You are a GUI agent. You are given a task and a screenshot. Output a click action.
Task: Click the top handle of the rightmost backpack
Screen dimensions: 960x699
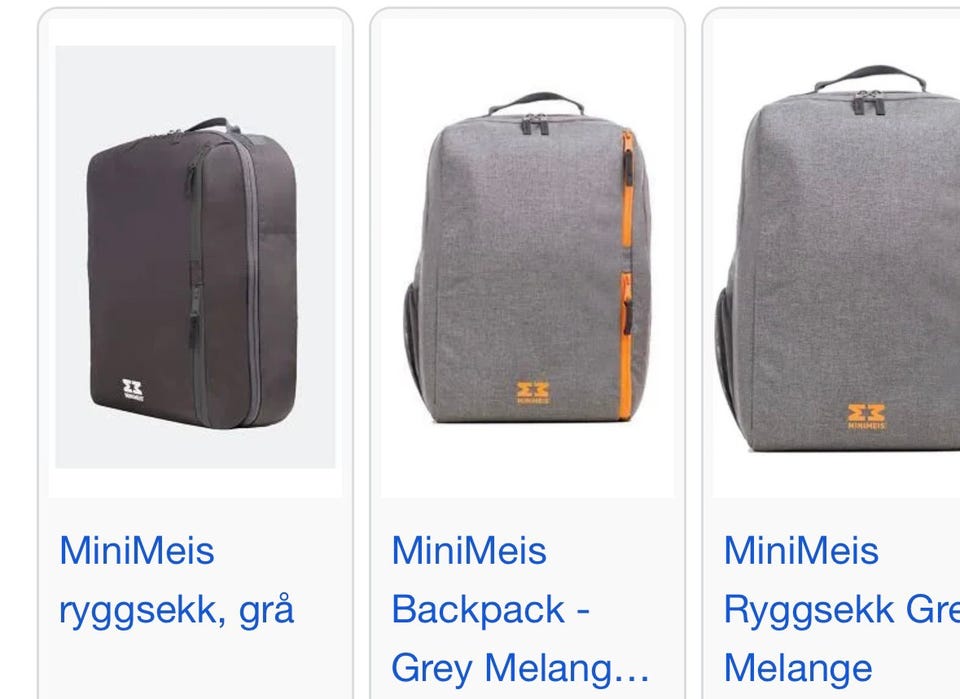(870, 78)
